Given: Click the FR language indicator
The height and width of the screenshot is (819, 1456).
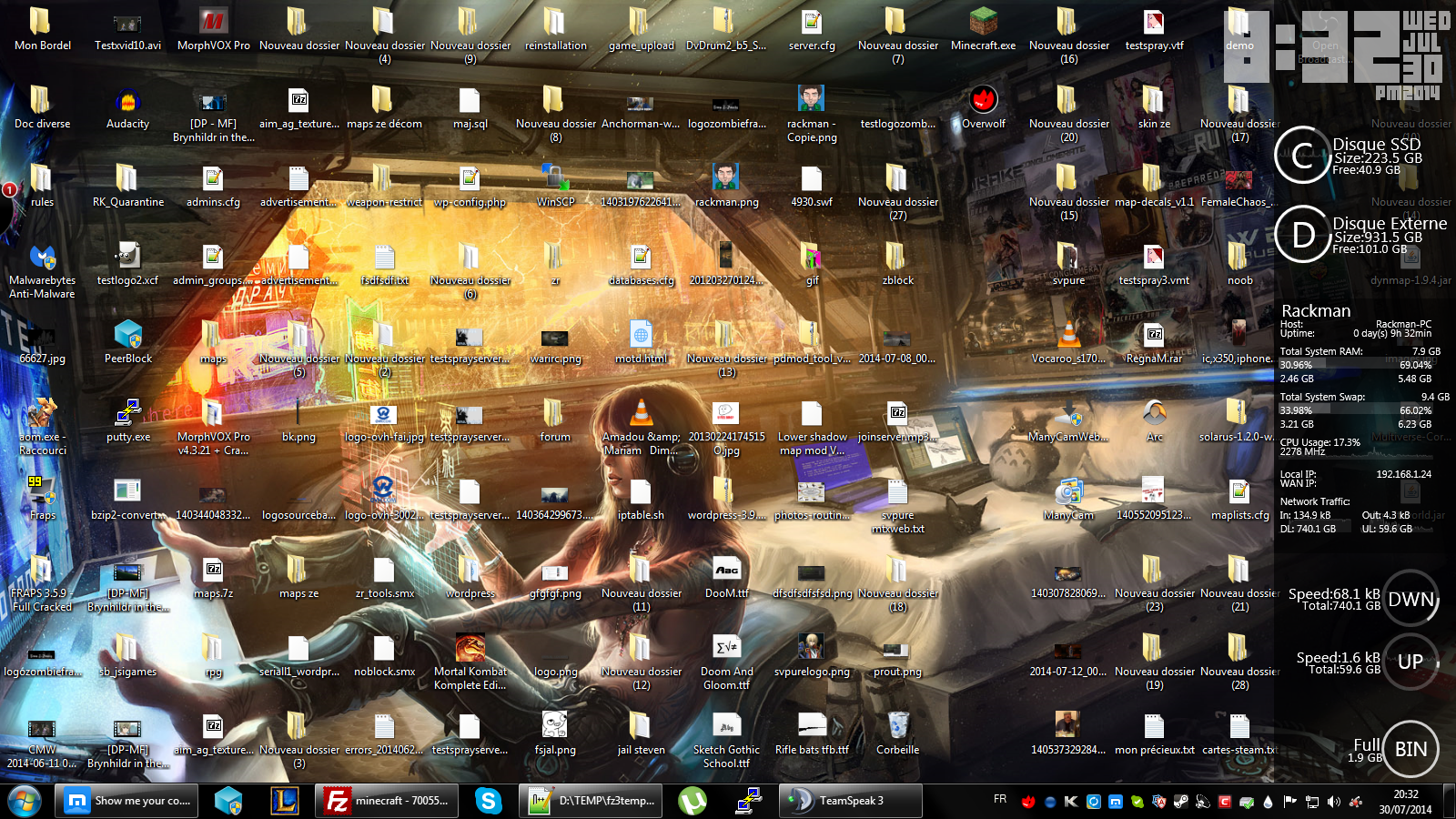Looking at the screenshot, I should tap(1000, 799).
